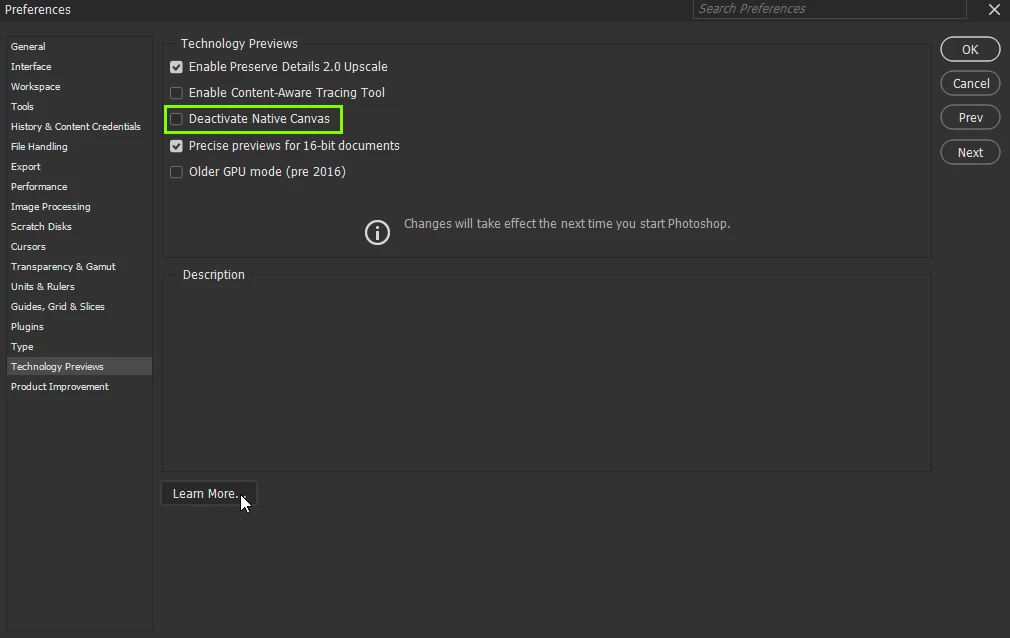Go to History & Content Credentials
This screenshot has height=638, width=1010.
click(79, 126)
